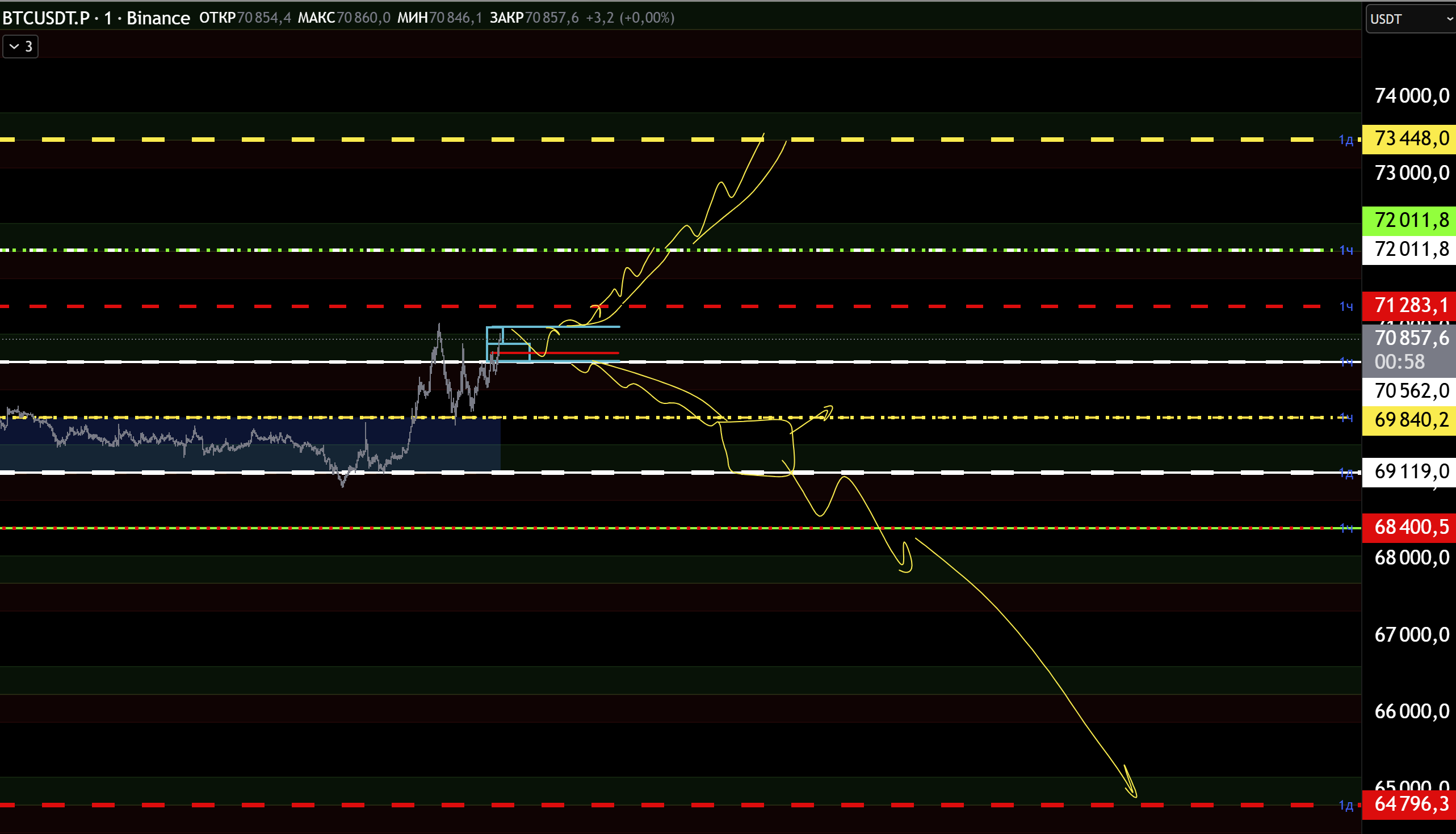The height and width of the screenshot is (834, 1456).
Task: Click the red 68 400,5 price label
Action: 1409,527
